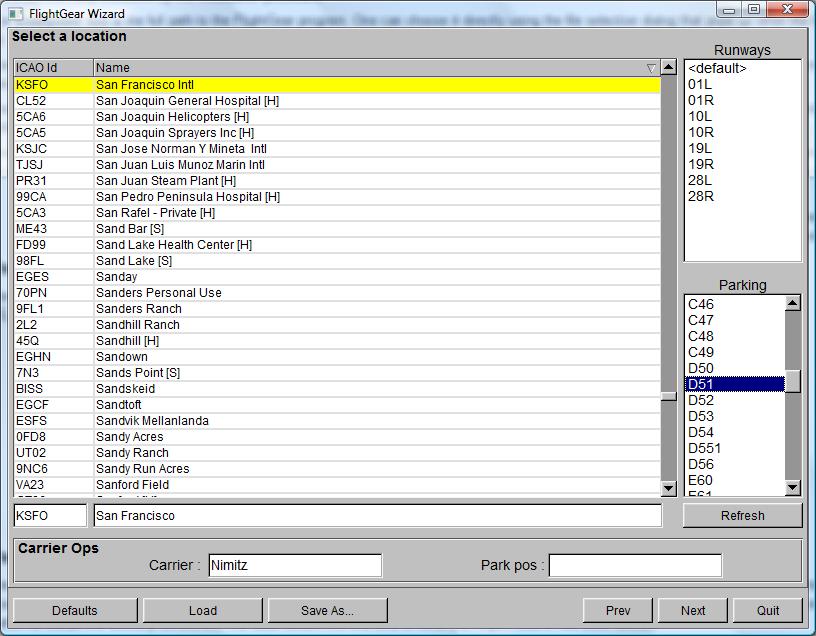This screenshot has height=636, width=816.
Task: Choose runway 19R
Action: pyautogui.click(x=743, y=164)
